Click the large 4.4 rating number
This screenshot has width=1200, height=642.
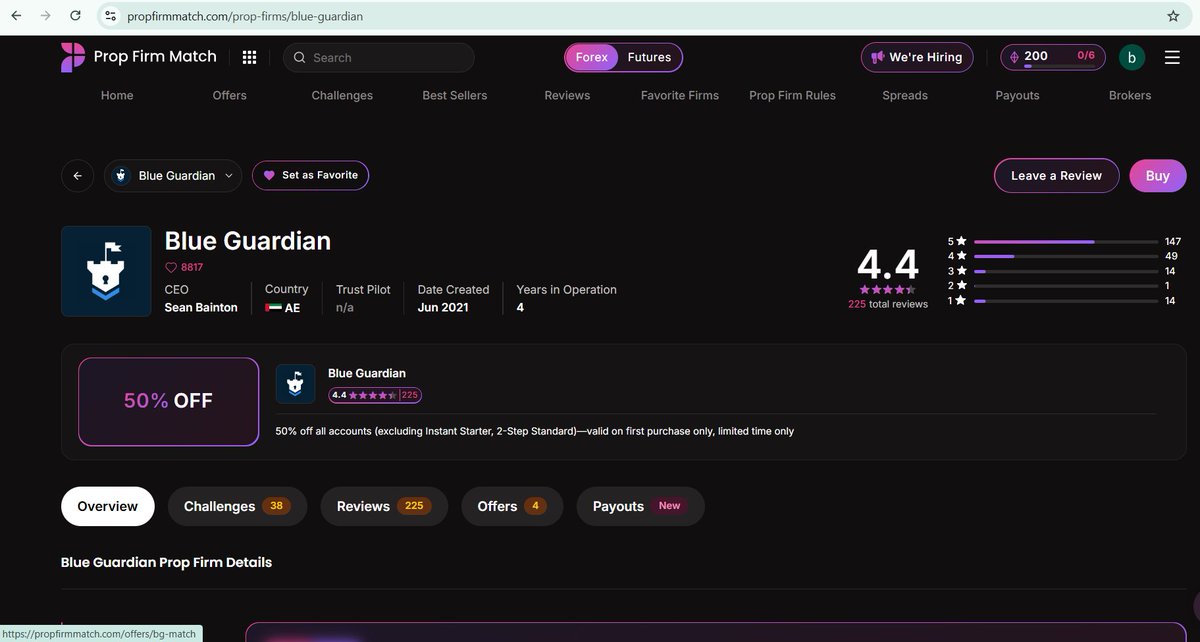(888, 264)
